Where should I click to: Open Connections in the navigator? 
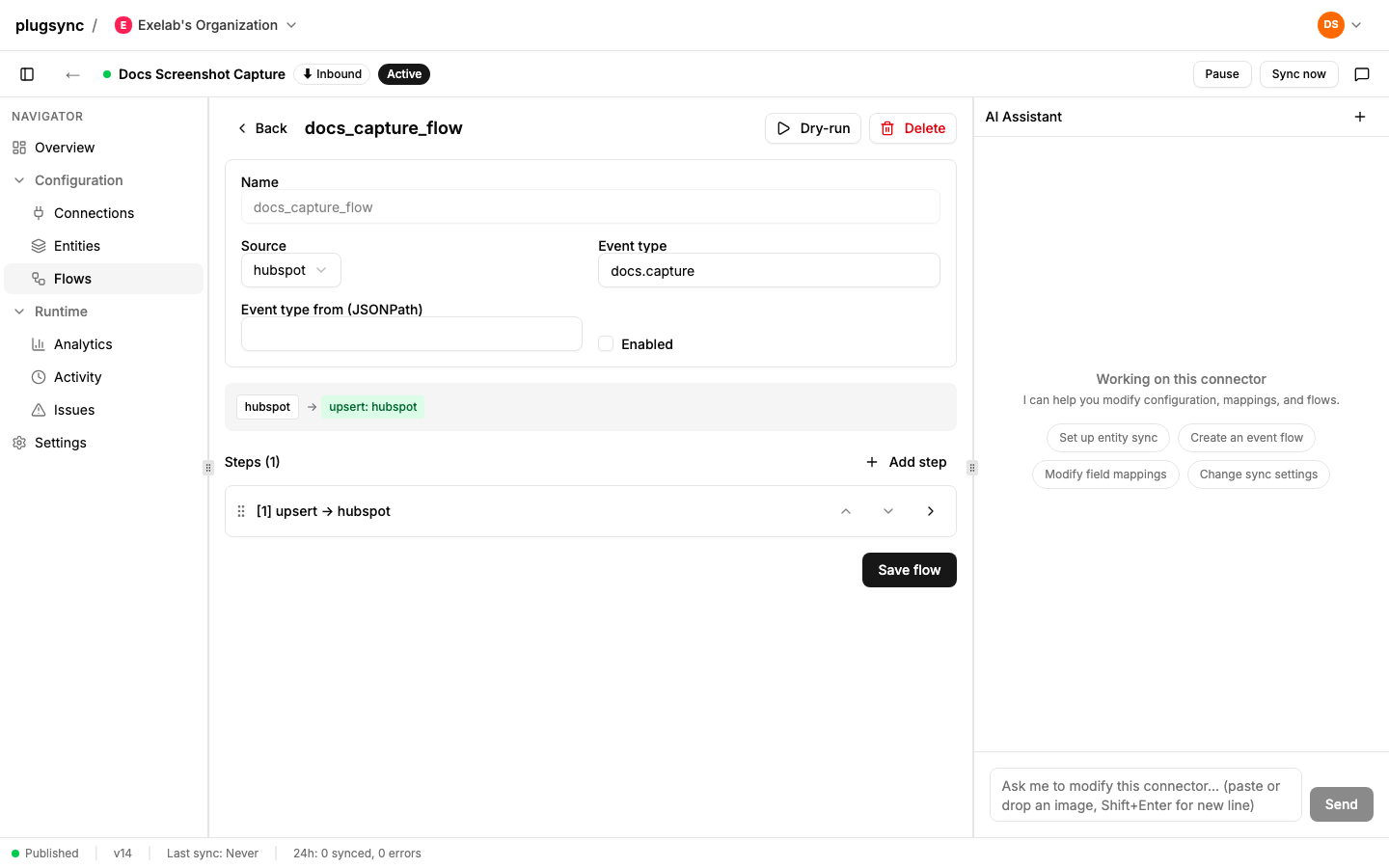point(104,213)
